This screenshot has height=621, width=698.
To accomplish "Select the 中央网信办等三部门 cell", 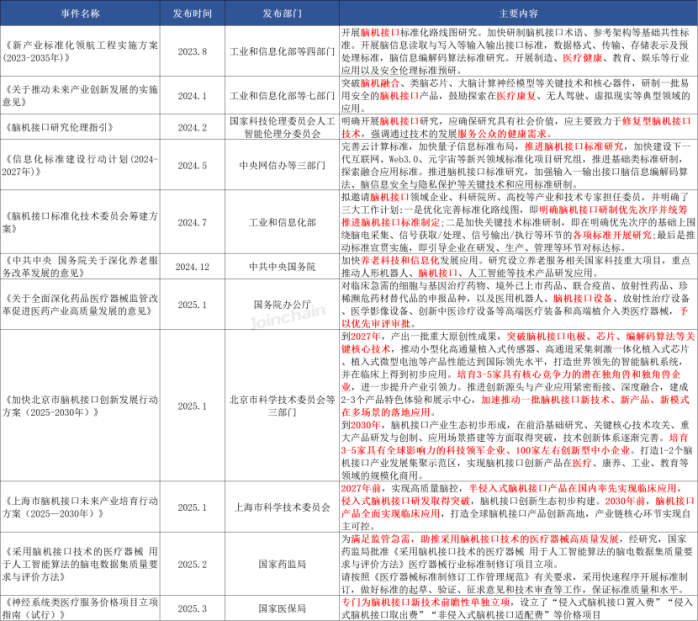I will tap(282, 165).
